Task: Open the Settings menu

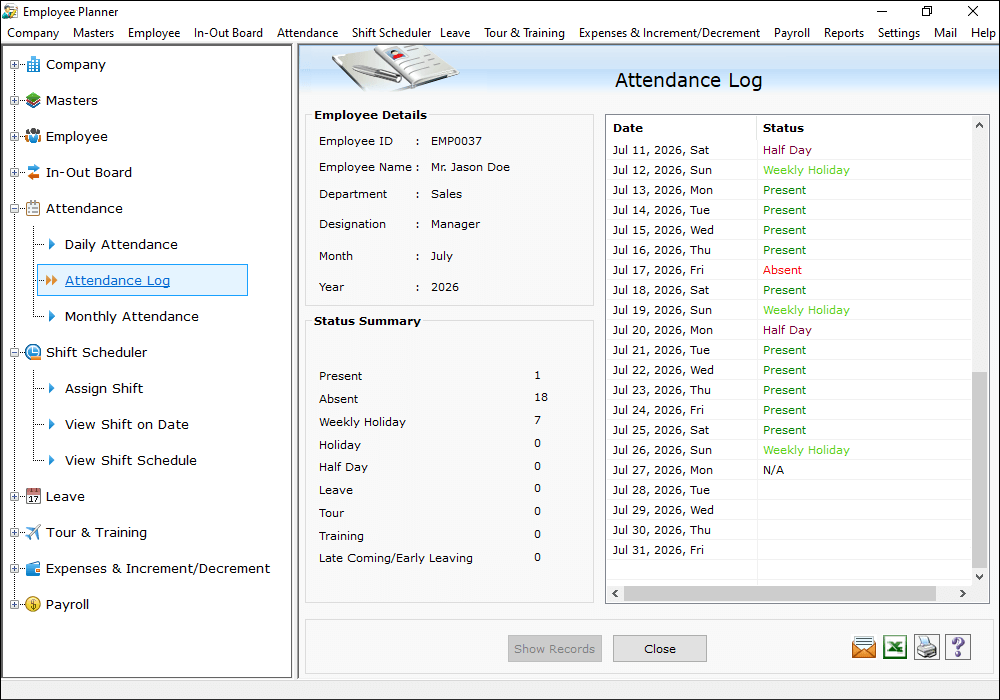Action: [899, 33]
